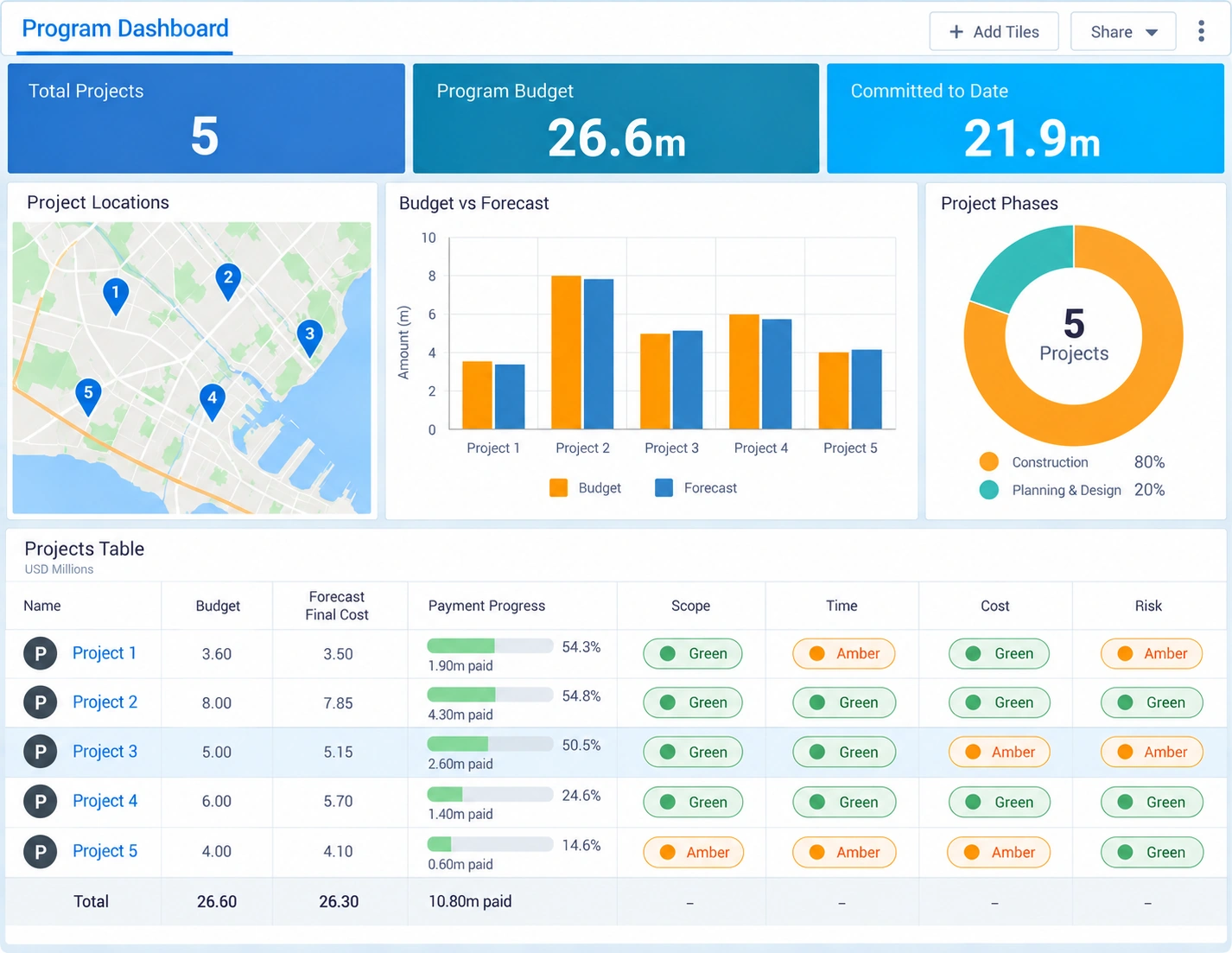
Task: Click the Project 4 payment progress bar
Action: click(x=490, y=795)
